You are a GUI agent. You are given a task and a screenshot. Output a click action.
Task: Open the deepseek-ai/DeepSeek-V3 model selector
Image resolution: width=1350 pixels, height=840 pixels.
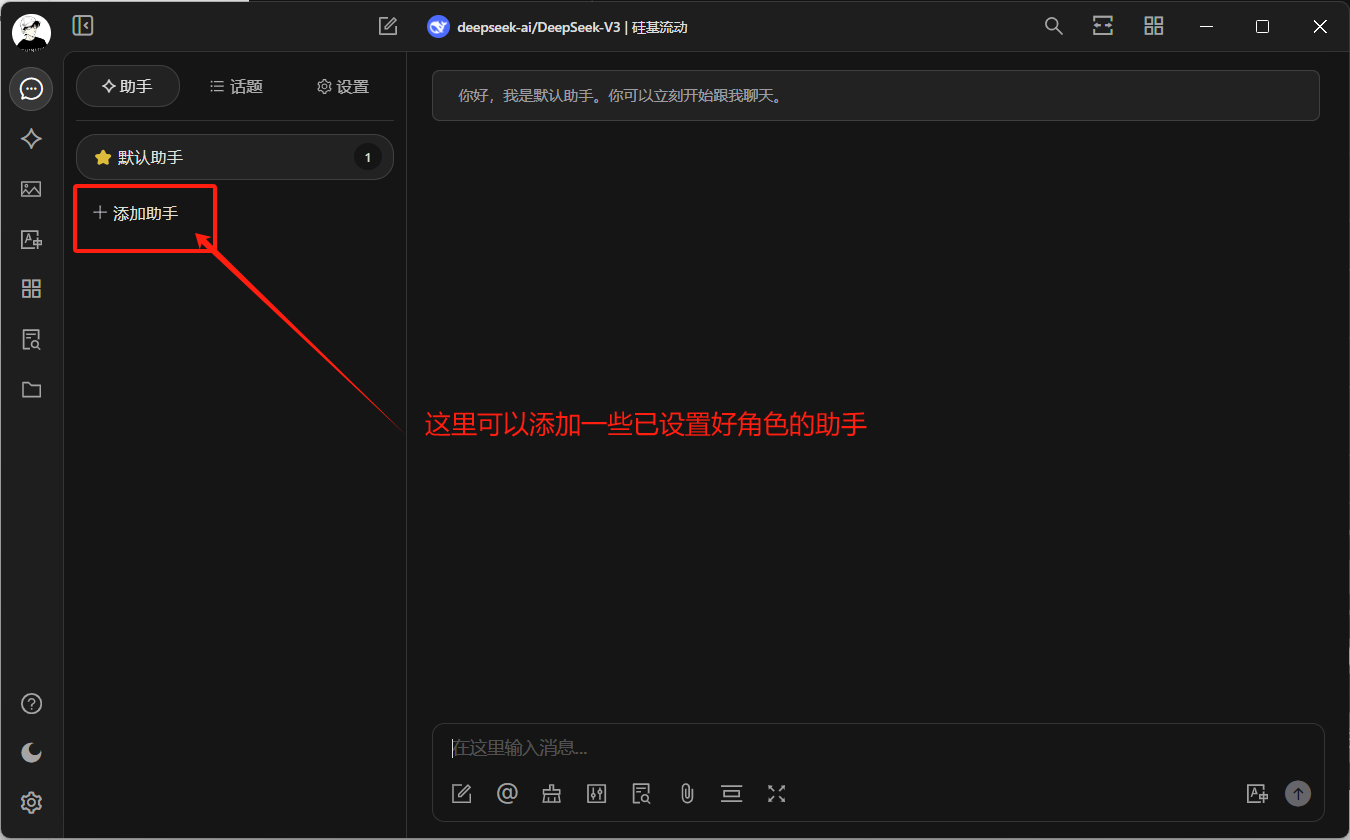[x=558, y=27]
